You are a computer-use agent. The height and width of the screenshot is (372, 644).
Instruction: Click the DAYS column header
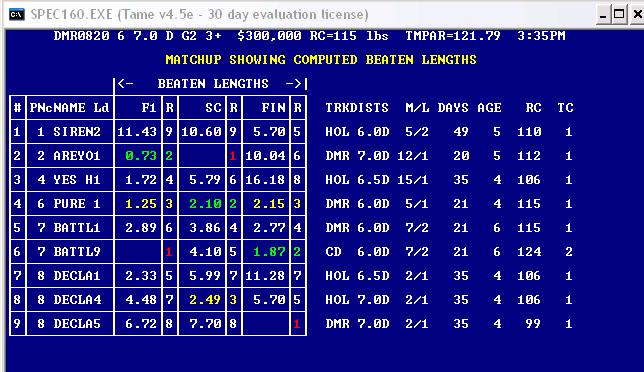click(x=453, y=108)
